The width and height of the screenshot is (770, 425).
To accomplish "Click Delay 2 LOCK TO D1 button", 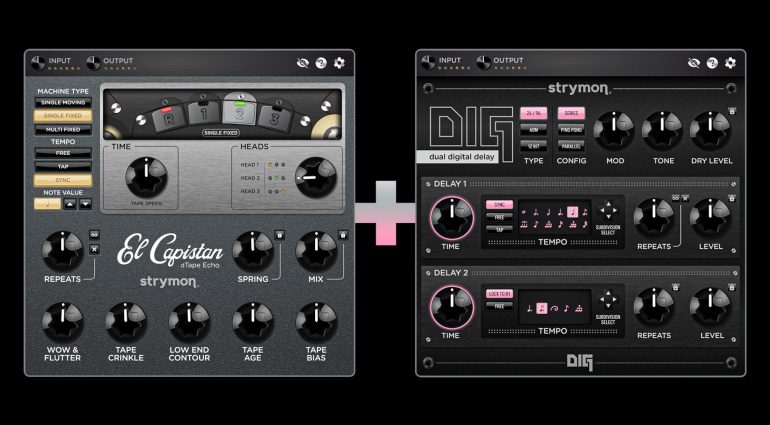I will (499, 294).
